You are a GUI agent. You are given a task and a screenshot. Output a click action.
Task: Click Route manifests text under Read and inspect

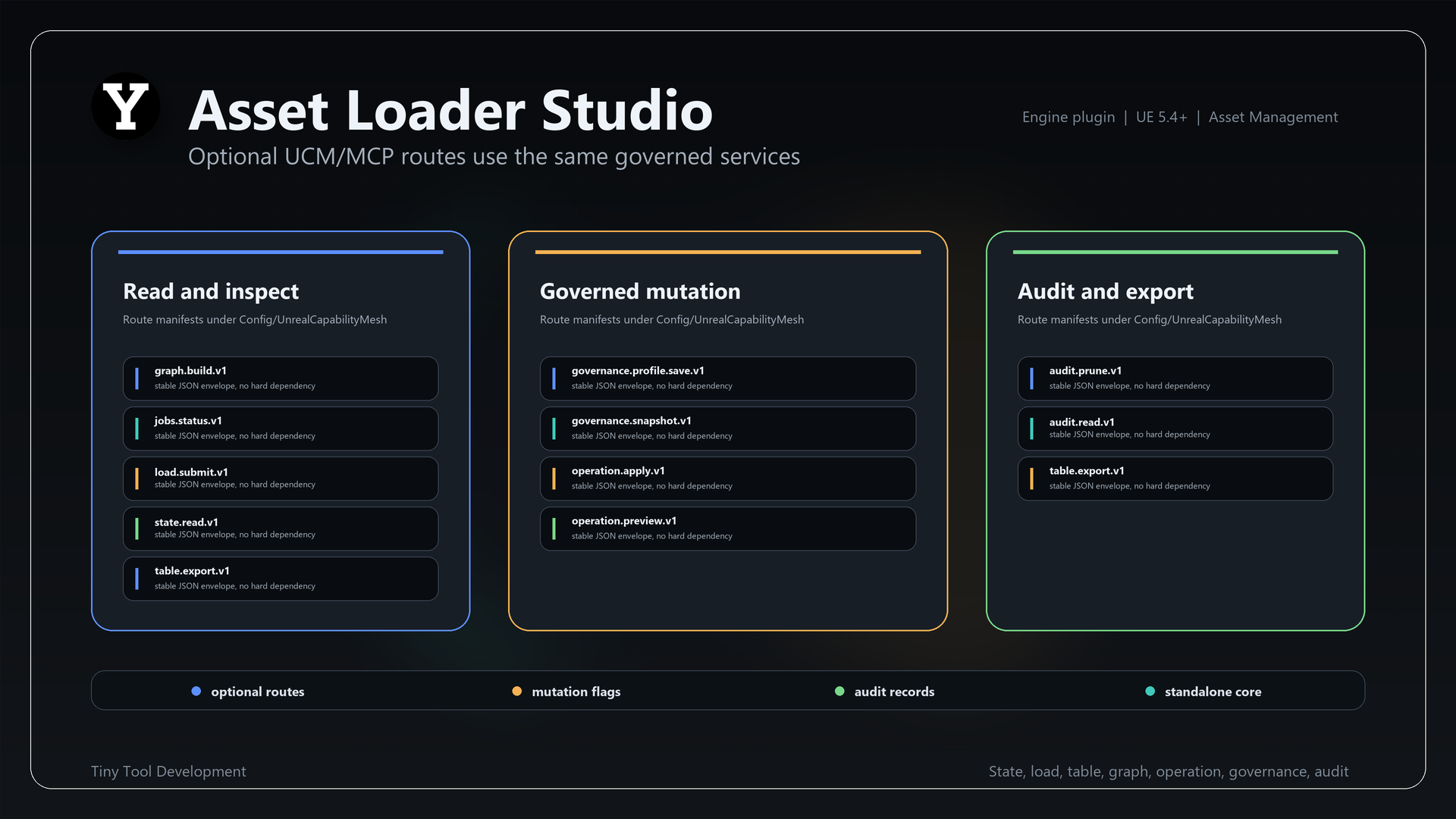[x=255, y=319]
